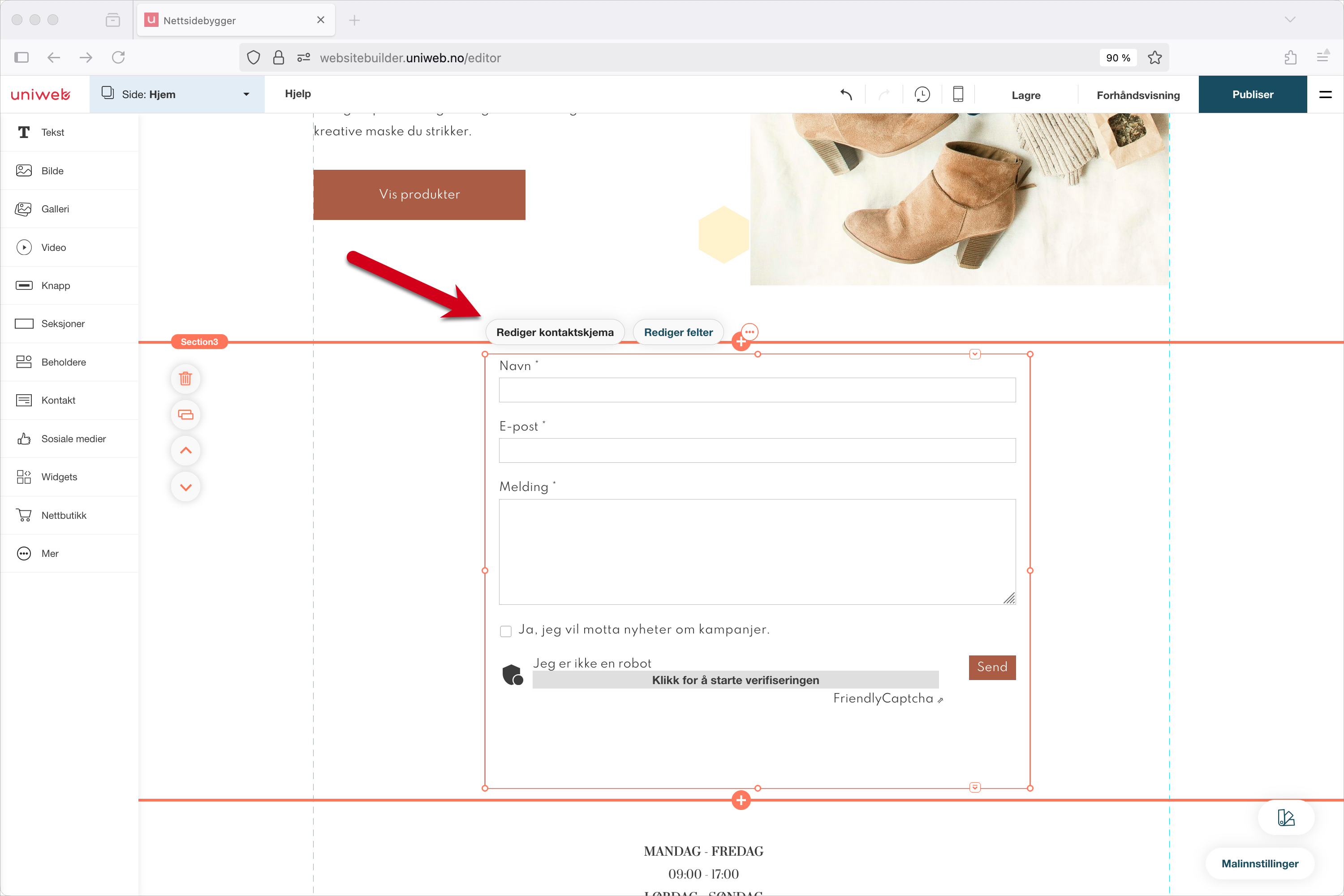Tick the newsletter campaigns checkbox
The width and height of the screenshot is (1344, 896).
(x=506, y=631)
